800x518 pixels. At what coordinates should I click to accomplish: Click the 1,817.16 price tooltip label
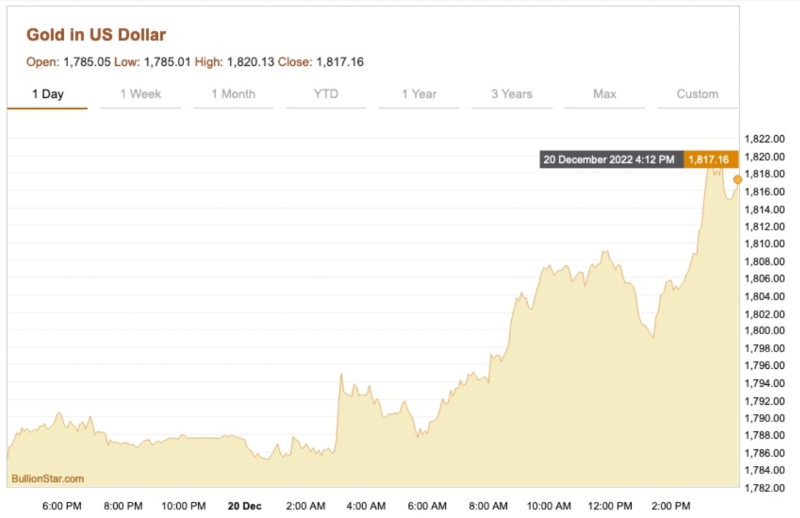tap(710, 160)
